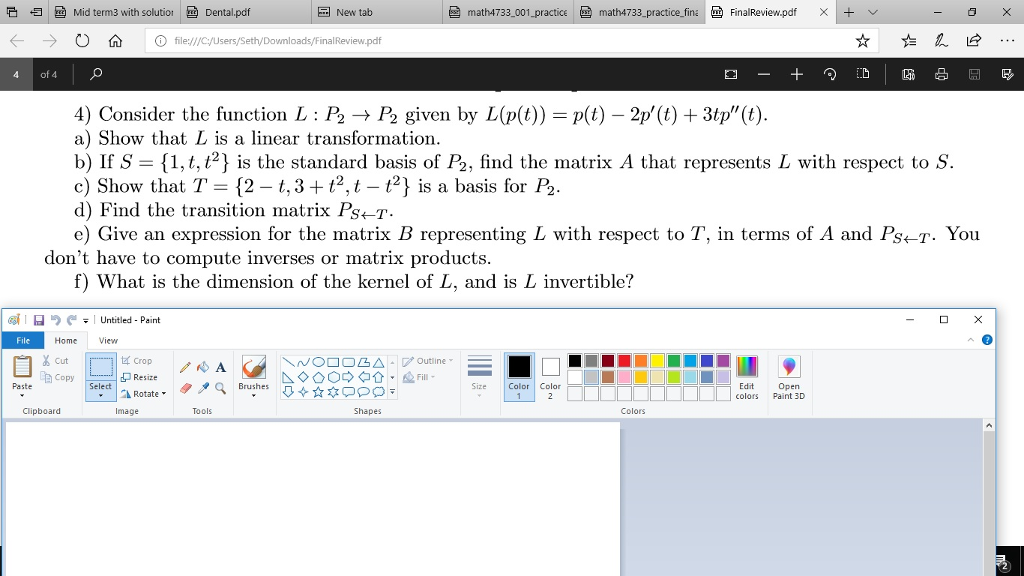
Task: Open the Brushes dropdown
Action: pos(253,393)
